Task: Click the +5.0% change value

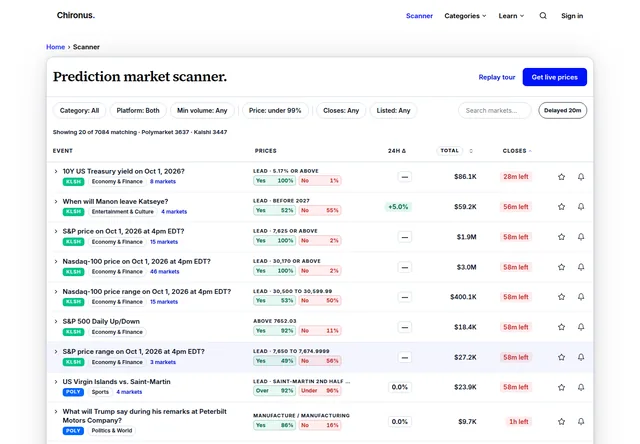Action: point(398,207)
